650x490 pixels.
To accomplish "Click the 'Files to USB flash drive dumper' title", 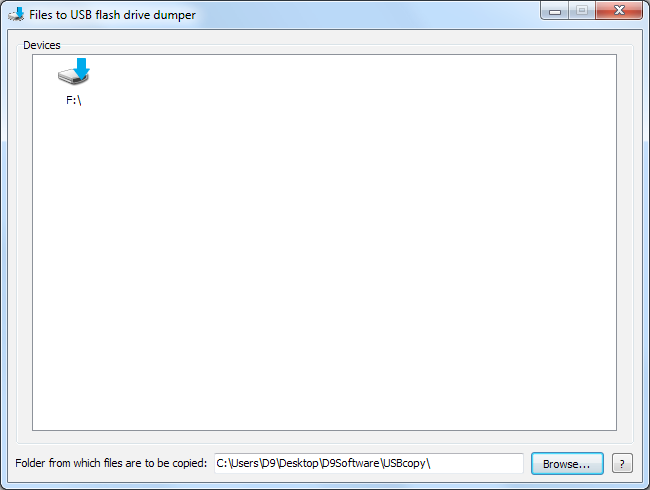I will (112, 15).
